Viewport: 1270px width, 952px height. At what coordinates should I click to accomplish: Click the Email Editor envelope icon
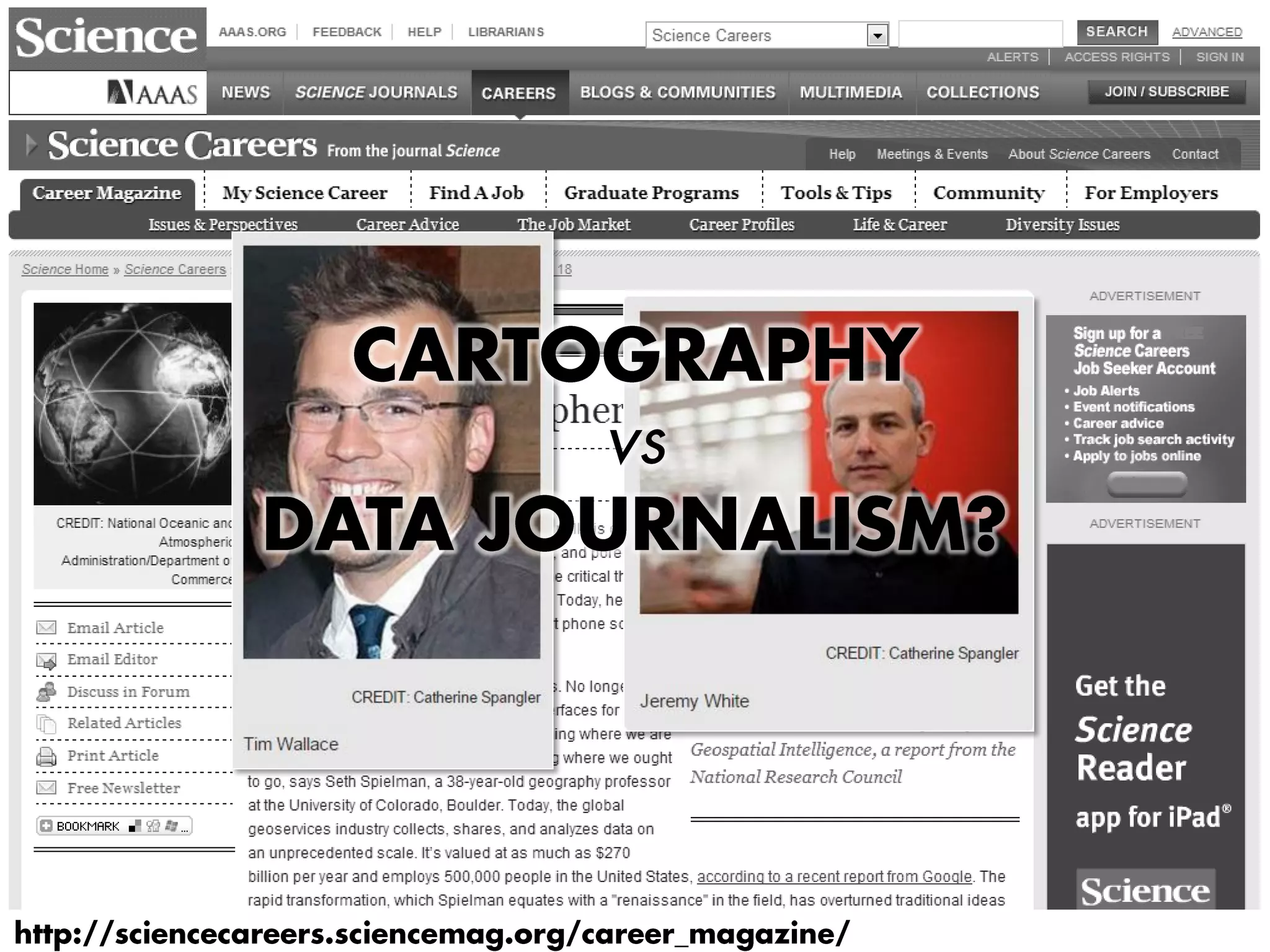pyautogui.click(x=47, y=661)
